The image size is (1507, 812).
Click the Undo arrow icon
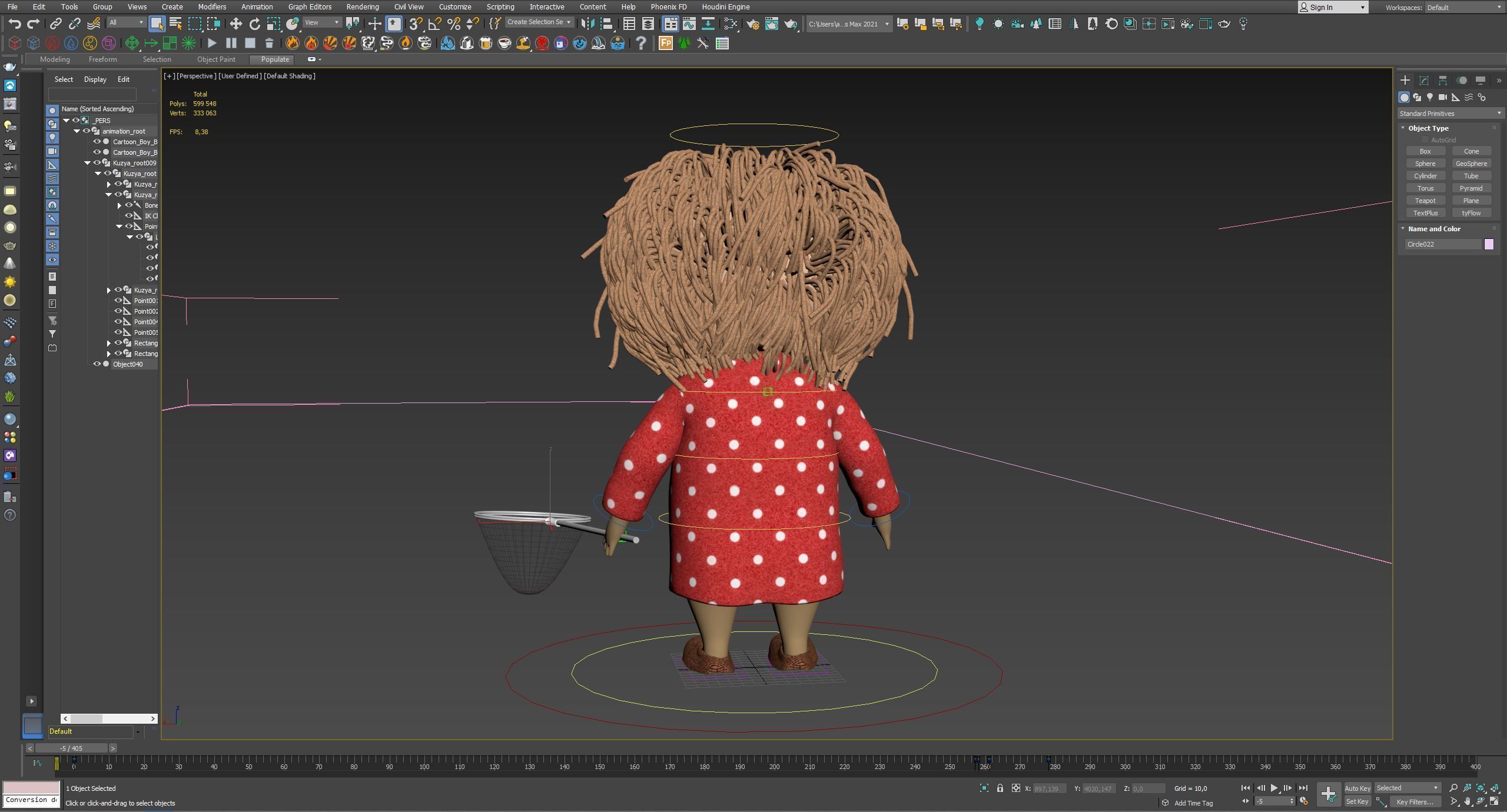coord(15,24)
